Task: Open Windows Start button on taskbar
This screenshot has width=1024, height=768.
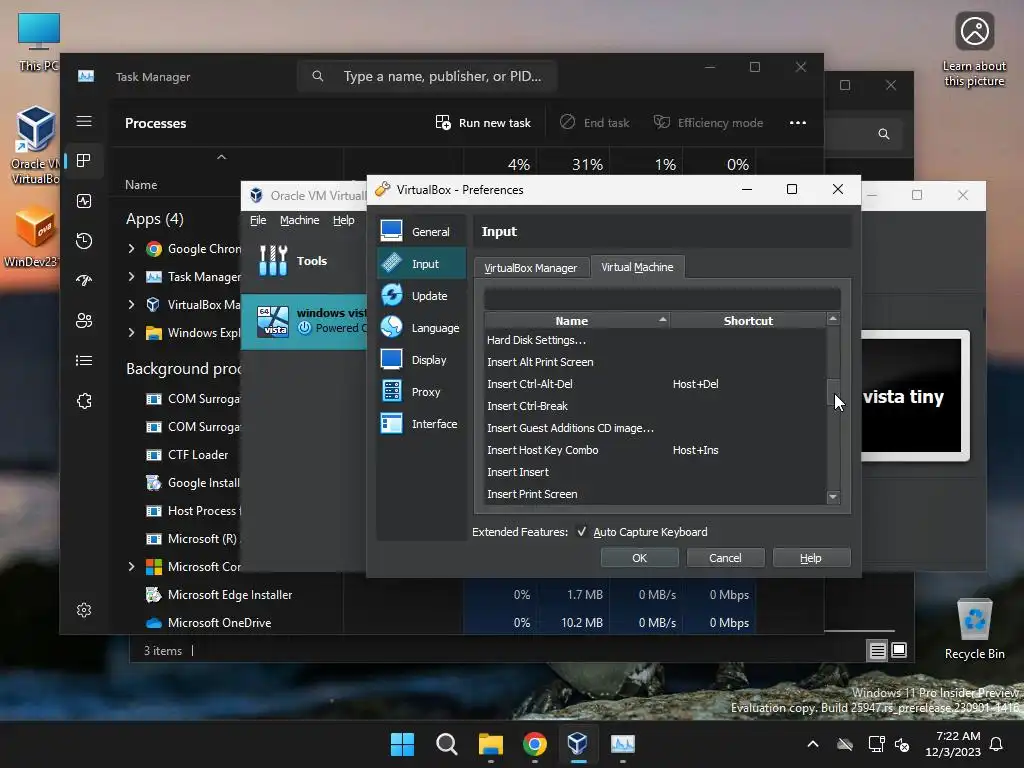Action: (402, 744)
